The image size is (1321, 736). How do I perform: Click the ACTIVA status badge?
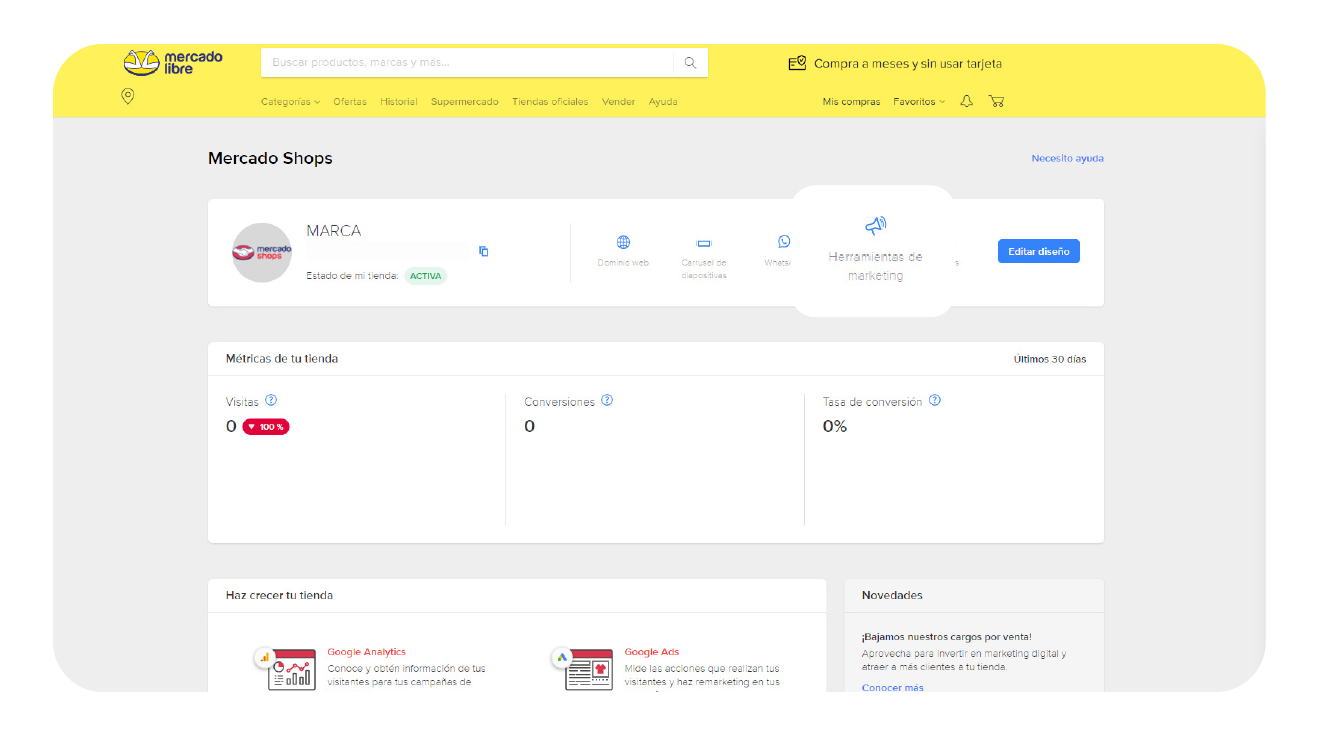[426, 276]
